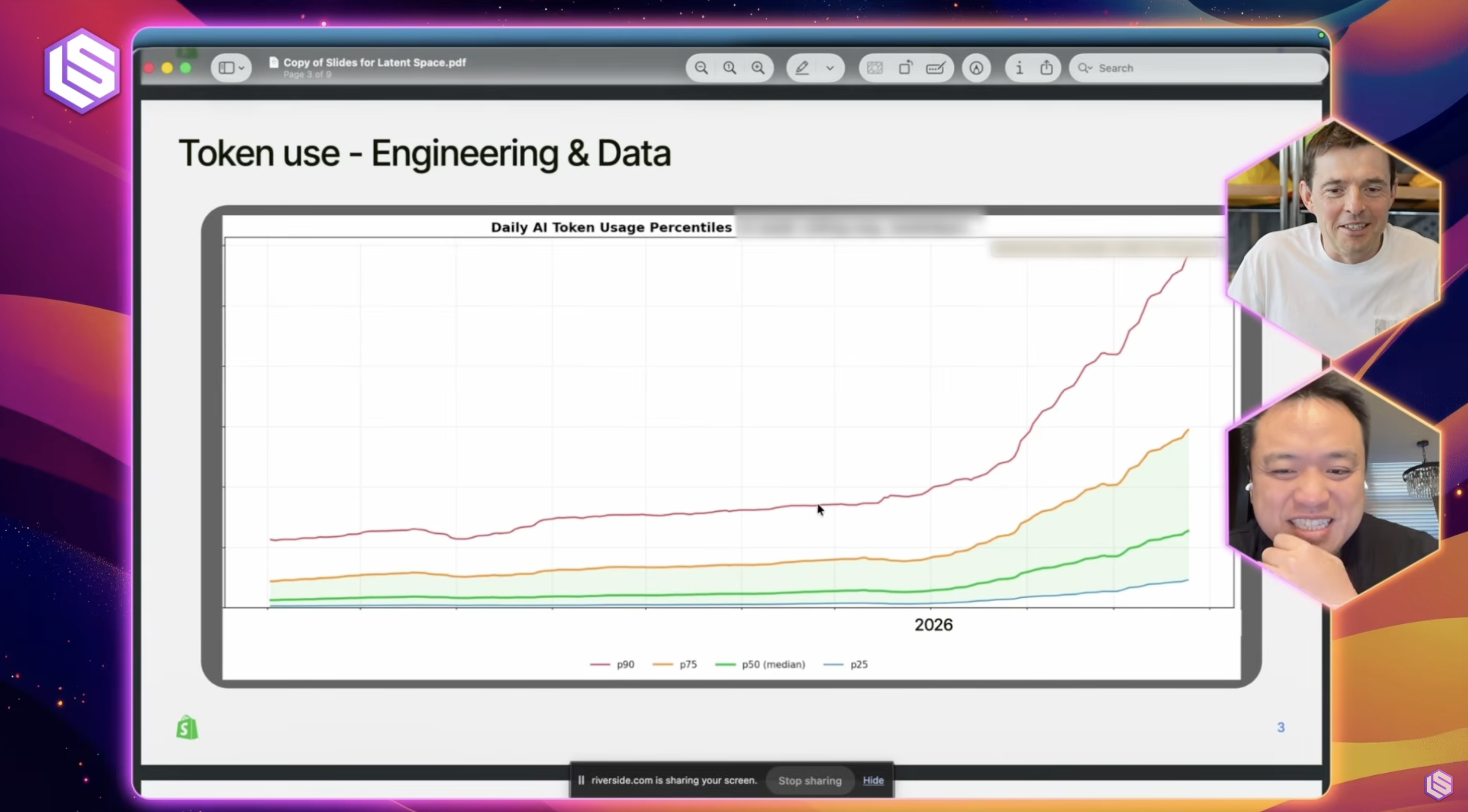Image resolution: width=1468 pixels, height=812 pixels.
Task: Open the form filling tool
Action: [x=936, y=68]
